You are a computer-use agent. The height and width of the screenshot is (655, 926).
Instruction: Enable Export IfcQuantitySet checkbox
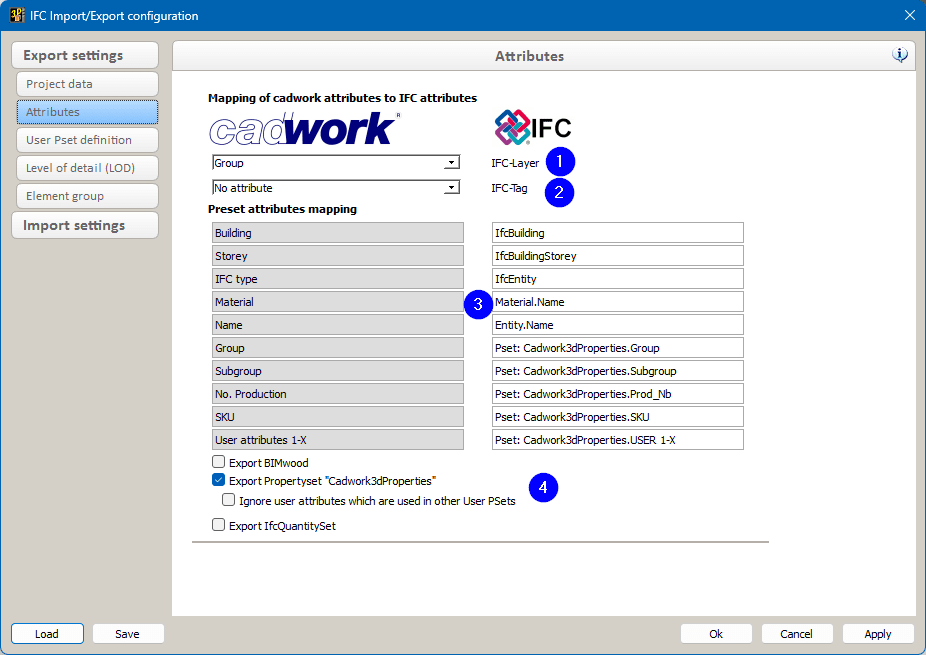(219, 525)
